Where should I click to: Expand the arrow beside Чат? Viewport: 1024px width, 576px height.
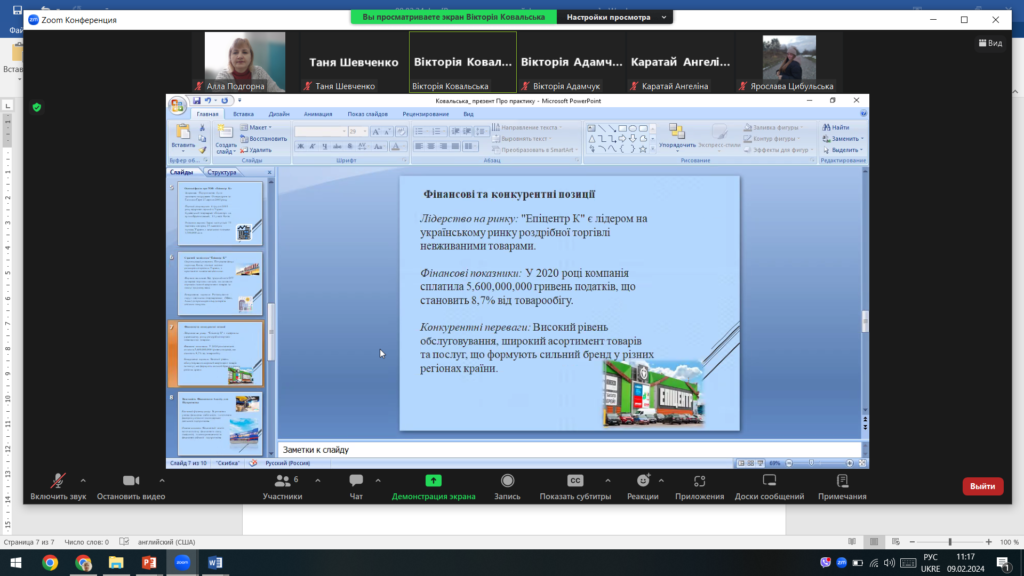(x=378, y=481)
